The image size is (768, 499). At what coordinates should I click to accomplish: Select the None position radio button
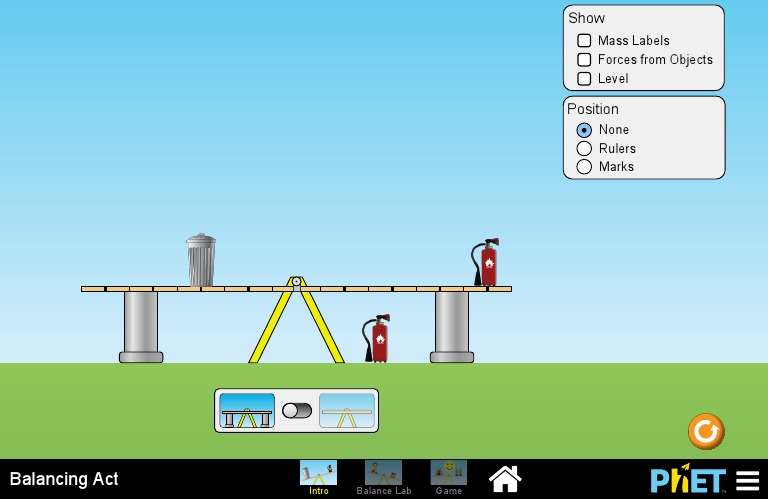[584, 130]
